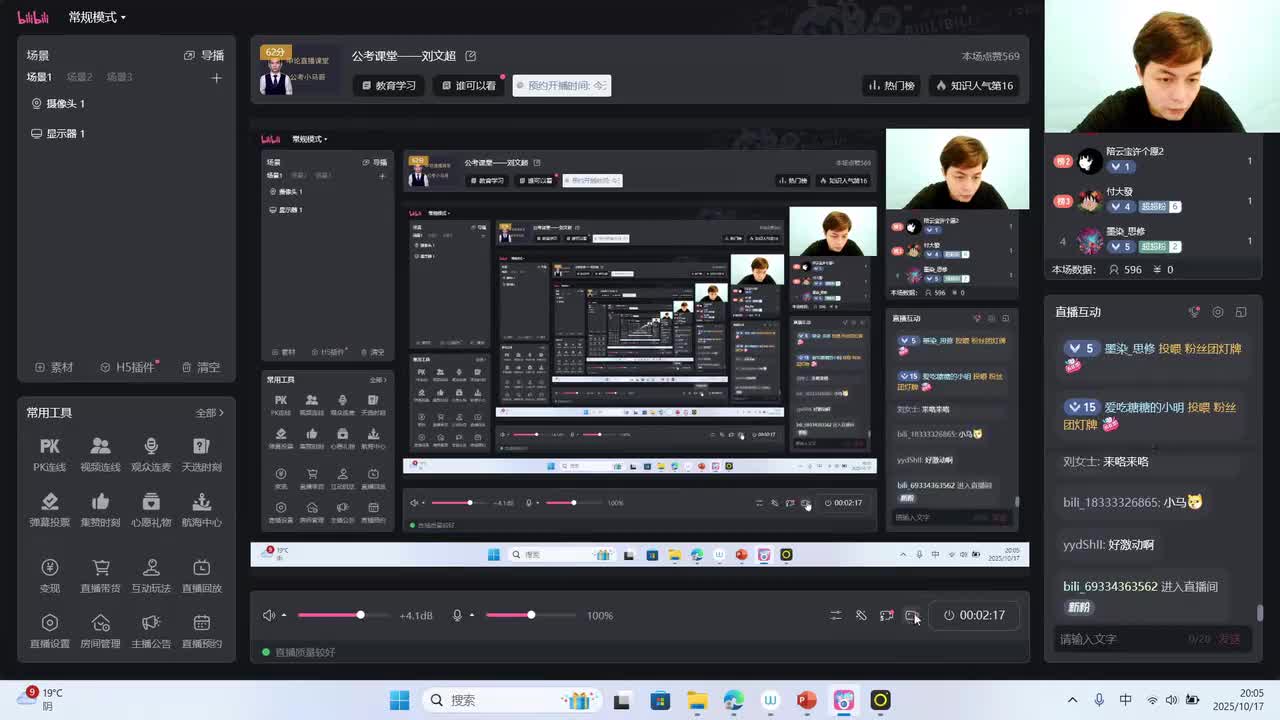Open the 教育学习 category selector

coord(389,86)
